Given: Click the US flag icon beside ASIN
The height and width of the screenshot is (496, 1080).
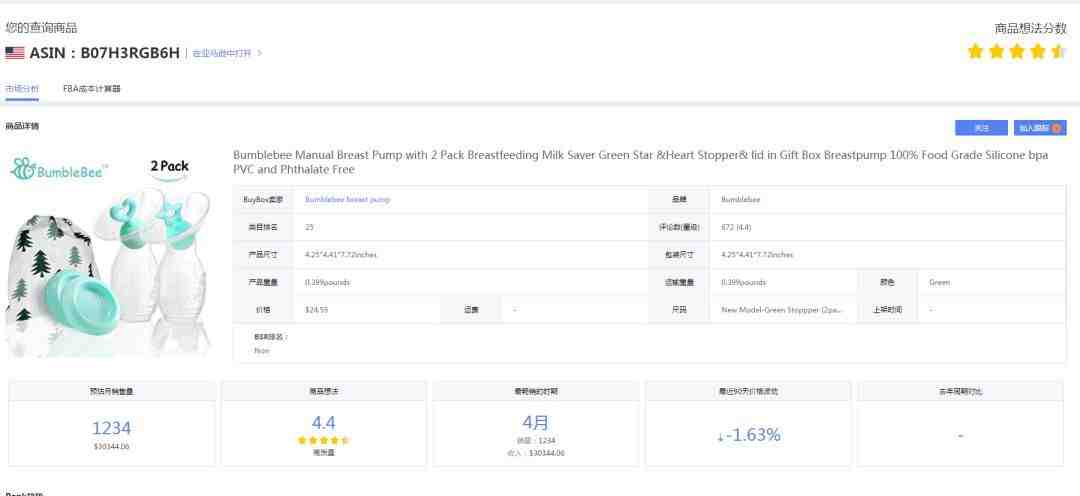Looking at the screenshot, I should [14, 53].
